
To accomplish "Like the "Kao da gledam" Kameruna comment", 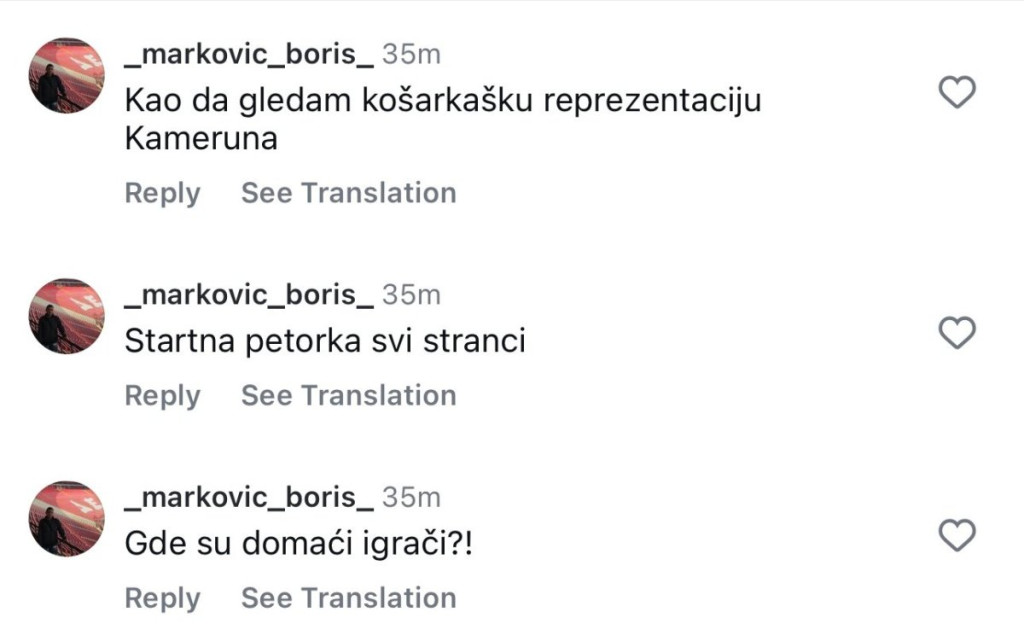I will tap(958, 93).
